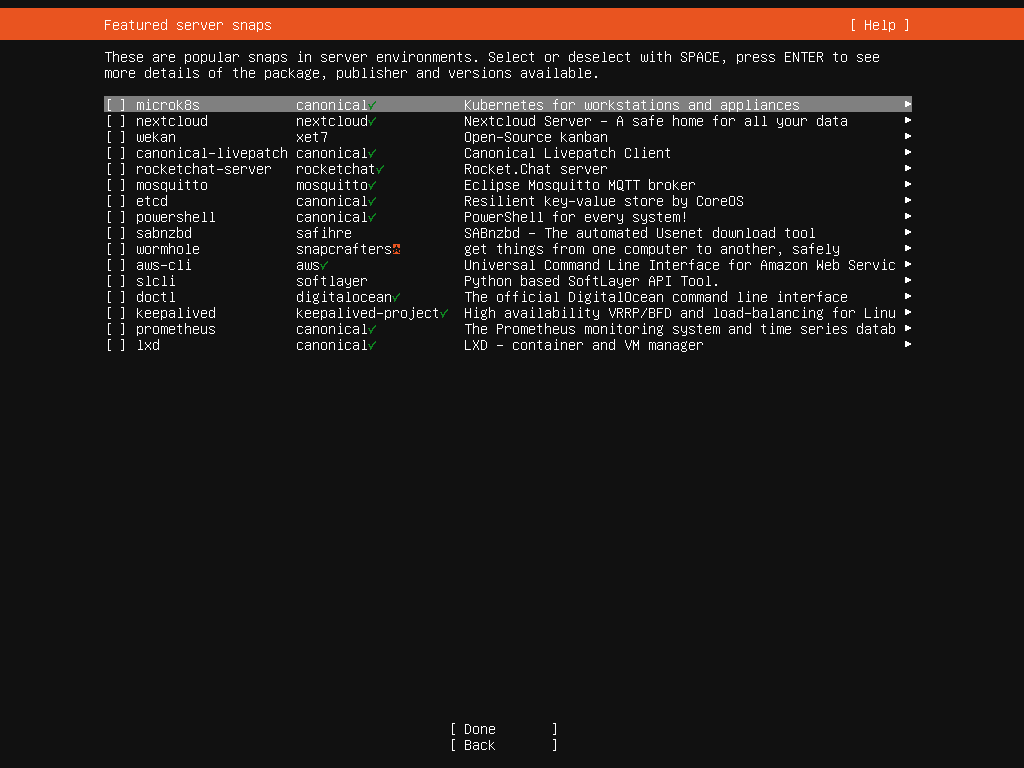Open details arrow for prometheus snap
This screenshot has width=1024, height=768.
point(908,329)
